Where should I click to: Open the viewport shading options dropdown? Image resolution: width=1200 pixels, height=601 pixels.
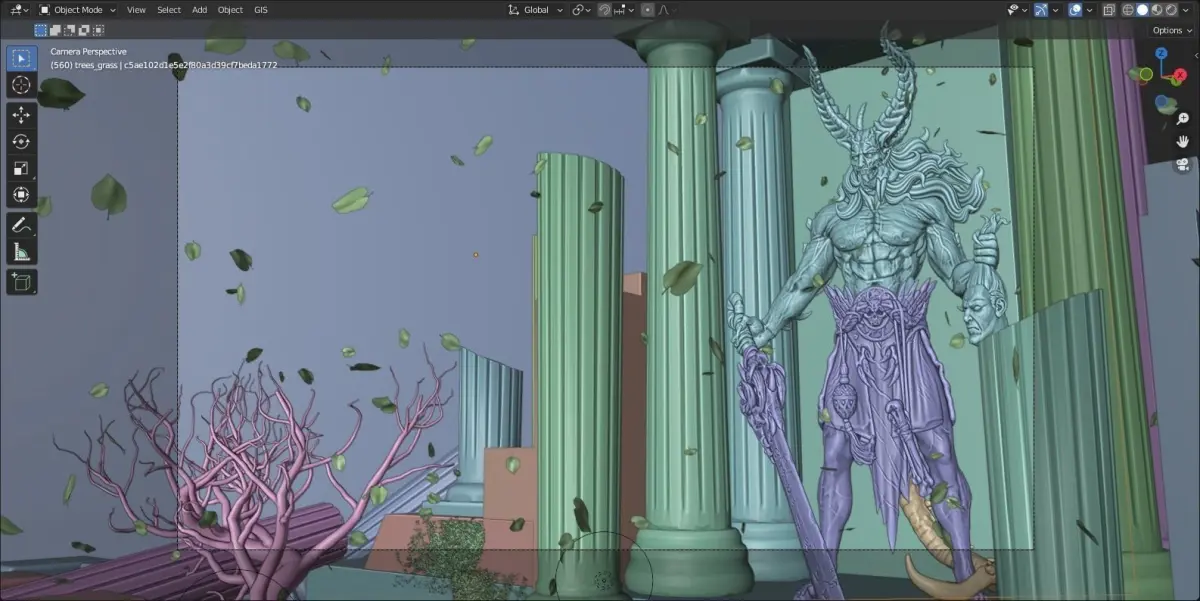point(1185,10)
